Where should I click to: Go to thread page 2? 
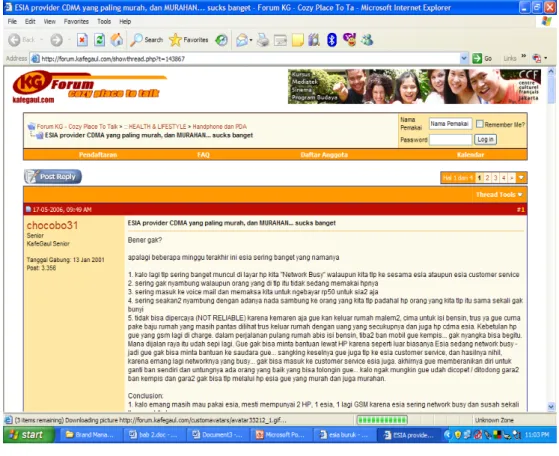point(487,178)
